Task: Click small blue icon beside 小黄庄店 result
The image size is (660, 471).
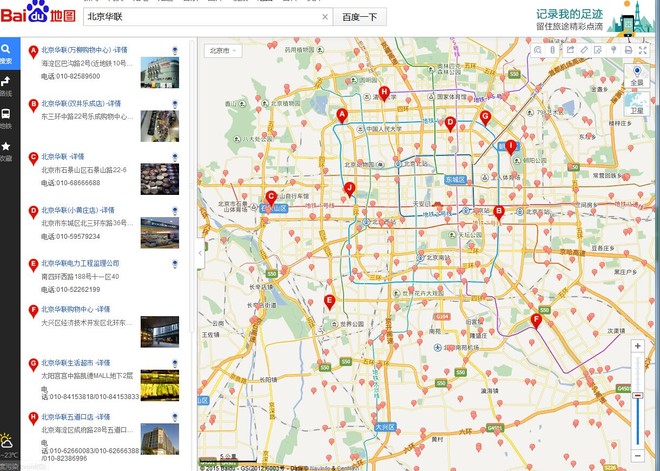Action: (175, 210)
